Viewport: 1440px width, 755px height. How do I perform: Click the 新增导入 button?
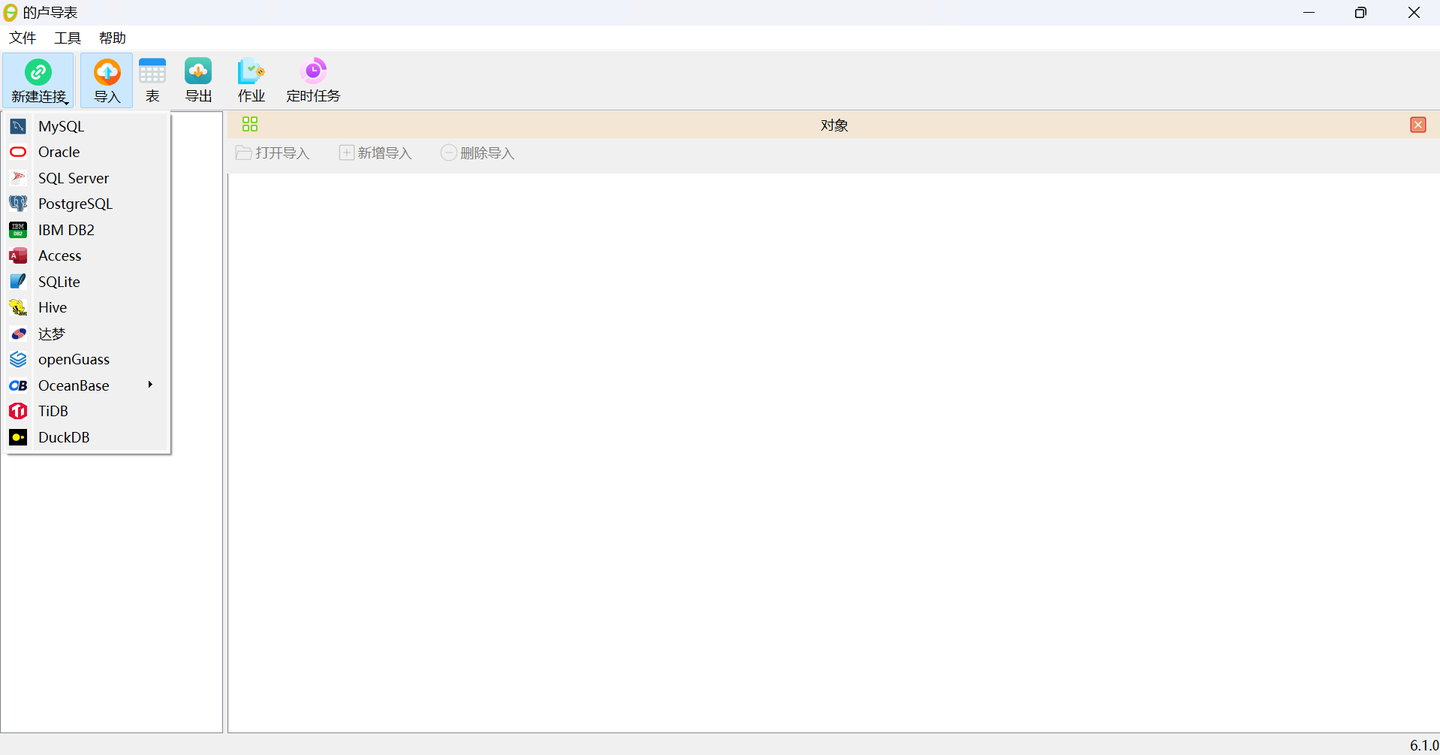[x=375, y=153]
